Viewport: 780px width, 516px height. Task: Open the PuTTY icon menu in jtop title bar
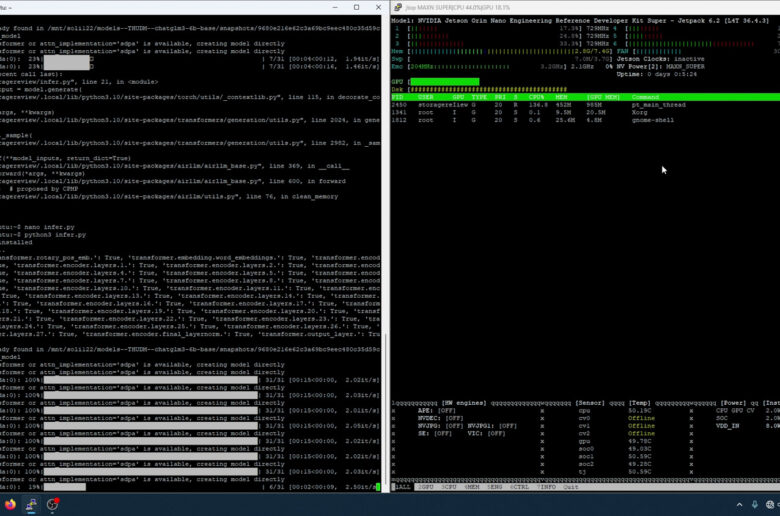pyautogui.click(x=397, y=7)
